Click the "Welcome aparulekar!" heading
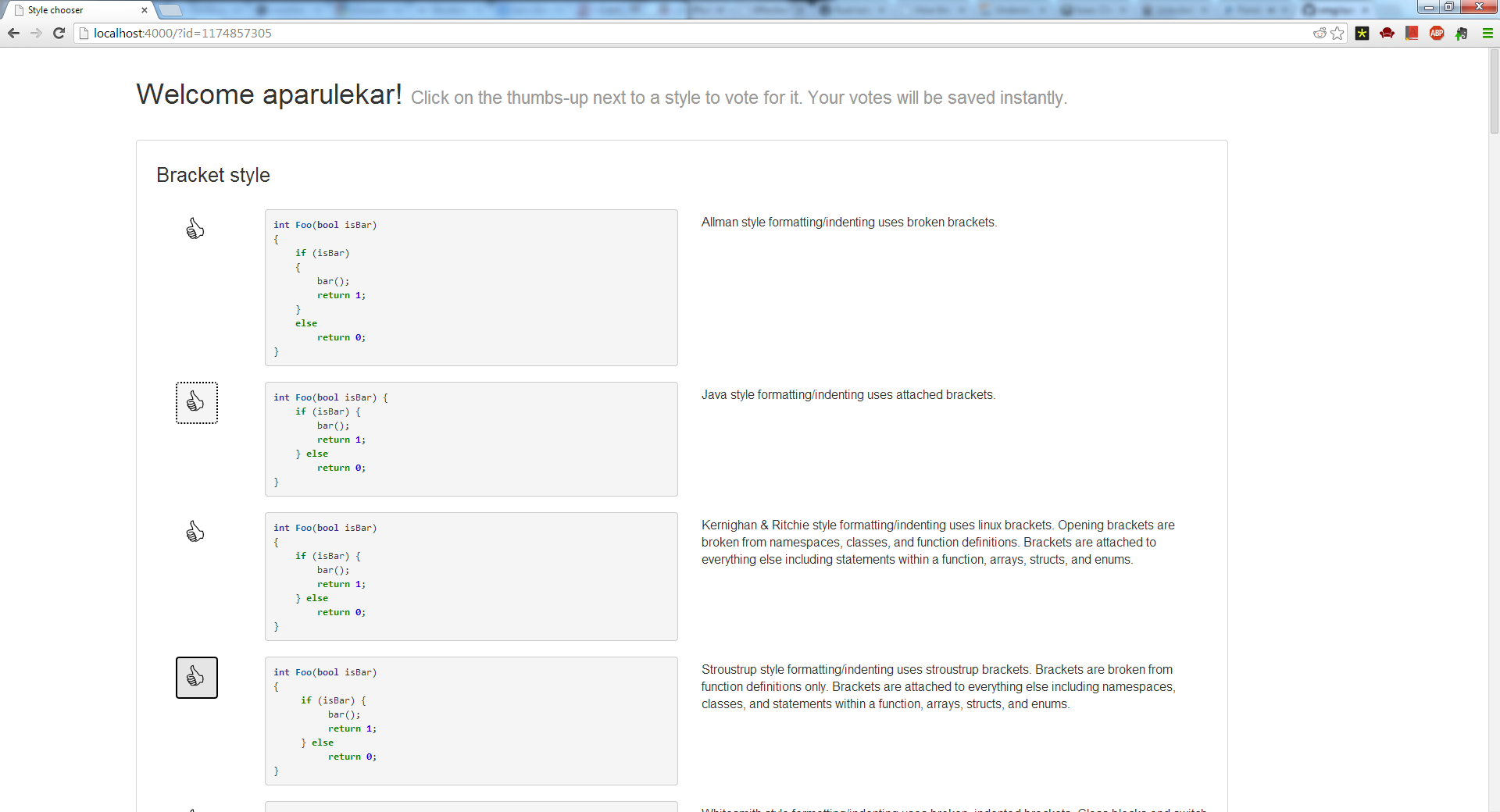The width and height of the screenshot is (1500, 812). [269, 94]
